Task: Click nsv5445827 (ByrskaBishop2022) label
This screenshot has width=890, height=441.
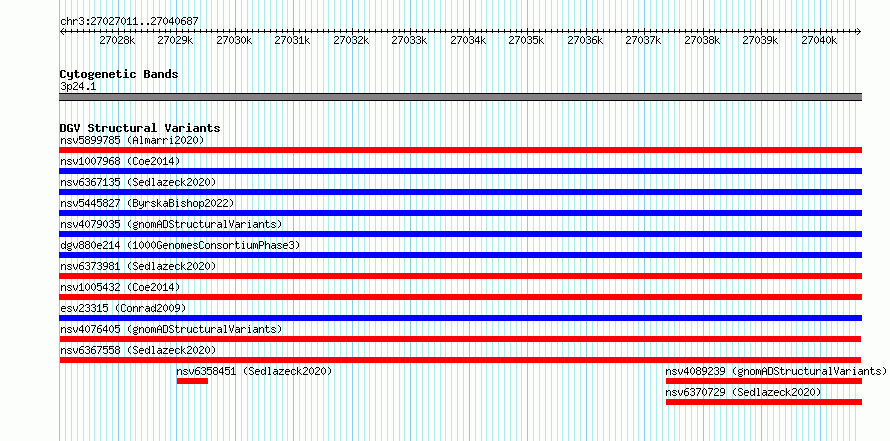Action: pos(147,203)
